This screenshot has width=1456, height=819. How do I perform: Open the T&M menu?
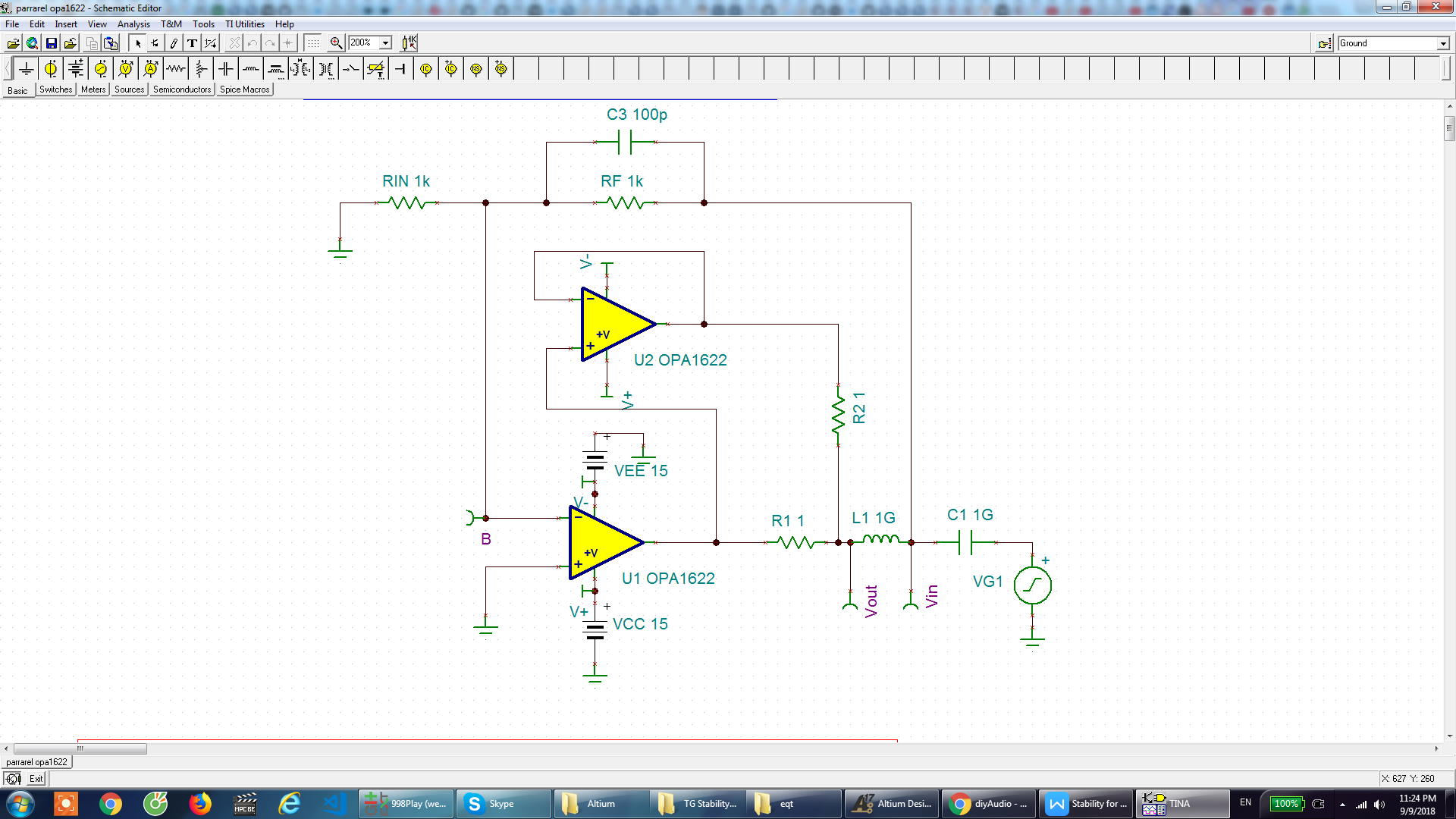point(171,24)
